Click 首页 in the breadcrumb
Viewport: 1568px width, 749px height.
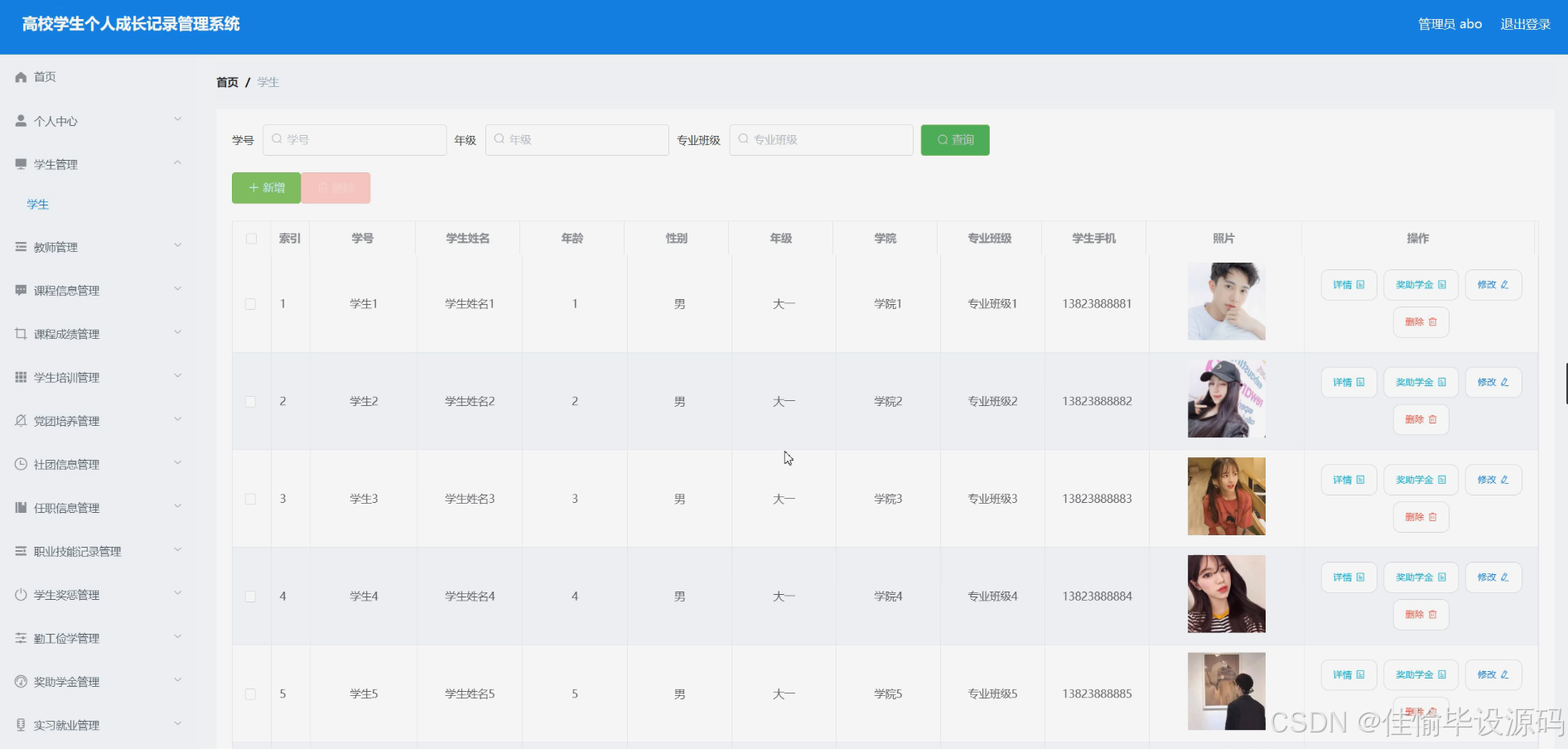pyautogui.click(x=227, y=82)
